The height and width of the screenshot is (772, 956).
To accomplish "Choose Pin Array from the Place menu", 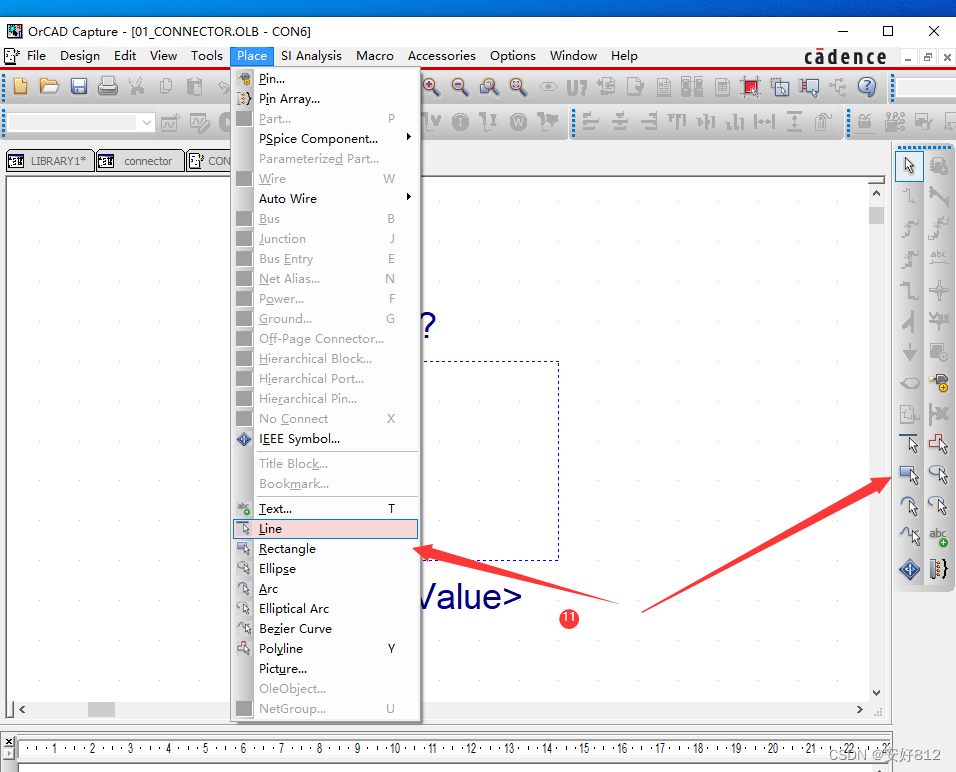I will point(289,99).
